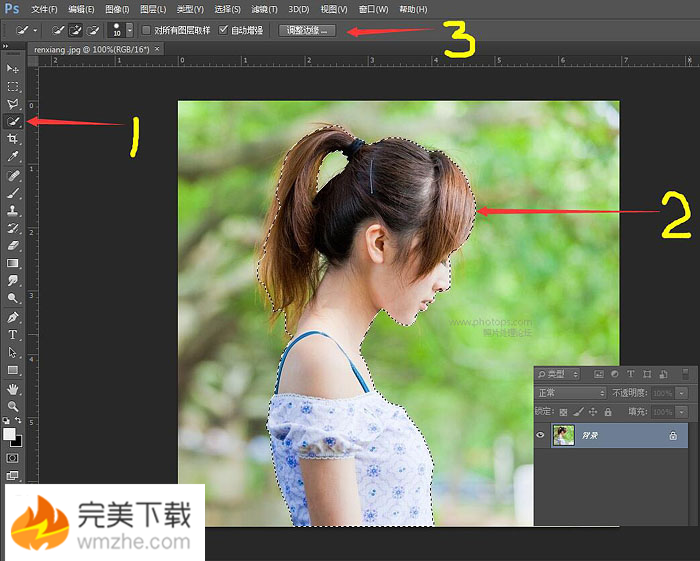This screenshot has width=700, height=561.
Task: Enable the 对所有图层取样 checkbox
Action: 147,31
